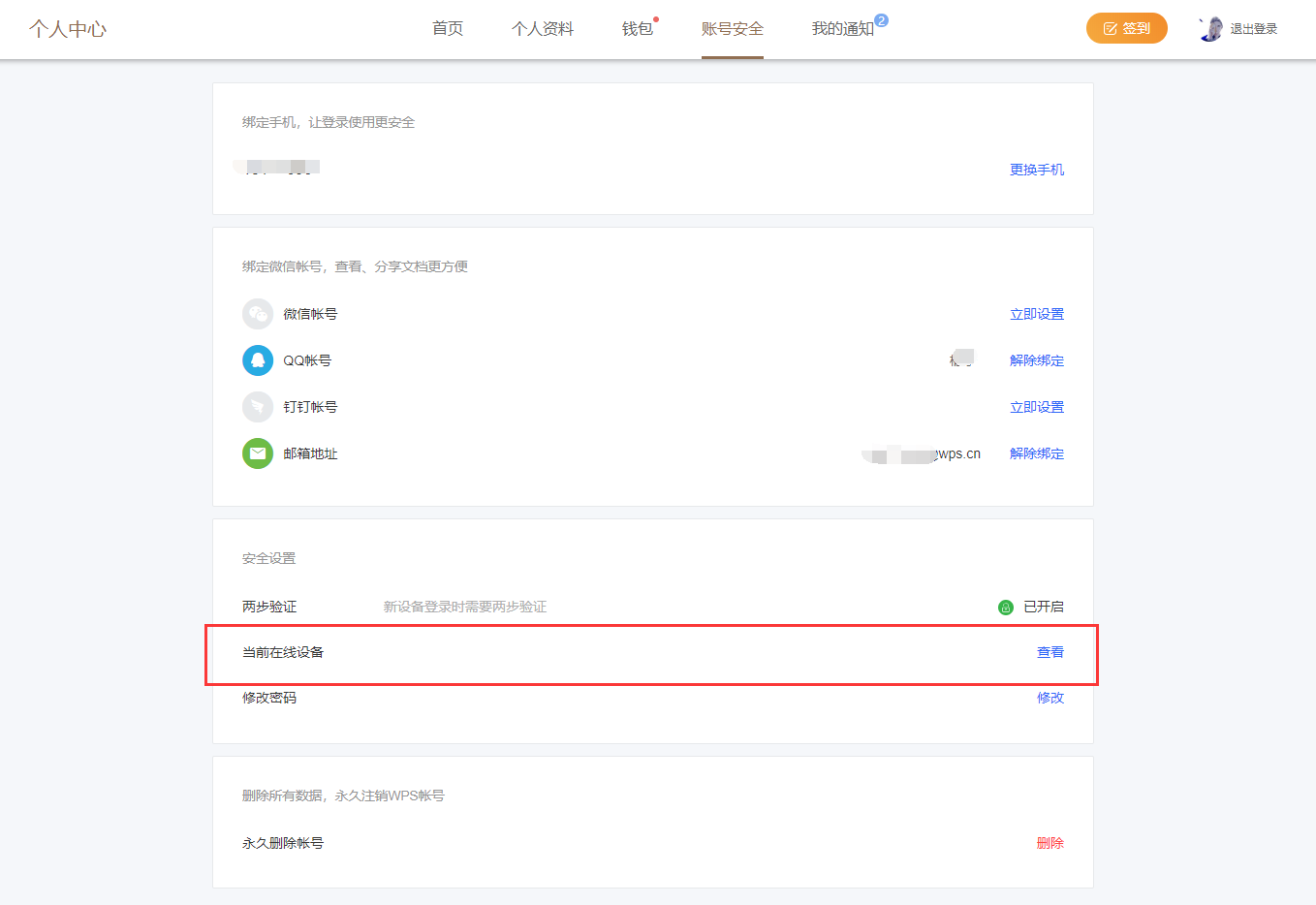The width and height of the screenshot is (1316, 905).
Task: Switch to the 个人资料 tab
Action: [543, 29]
